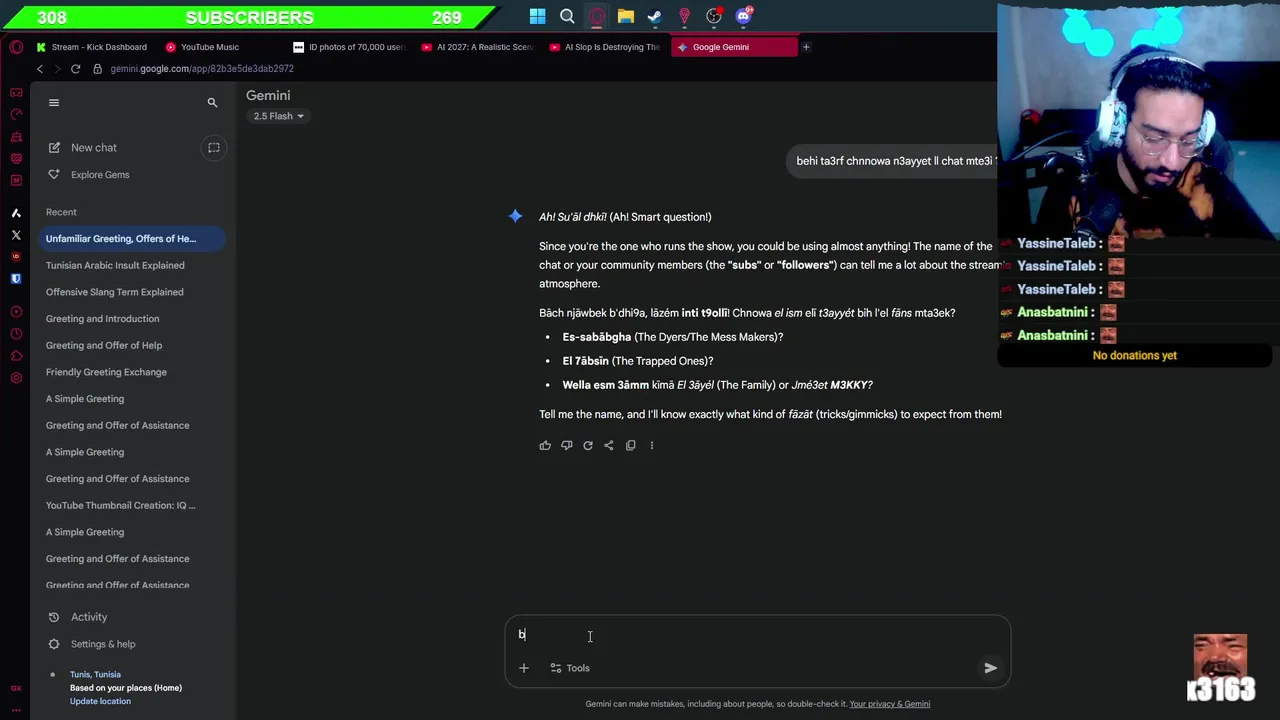This screenshot has height=720, width=1280.
Task: Open the Windows Start menu
Action: [538, 16]
